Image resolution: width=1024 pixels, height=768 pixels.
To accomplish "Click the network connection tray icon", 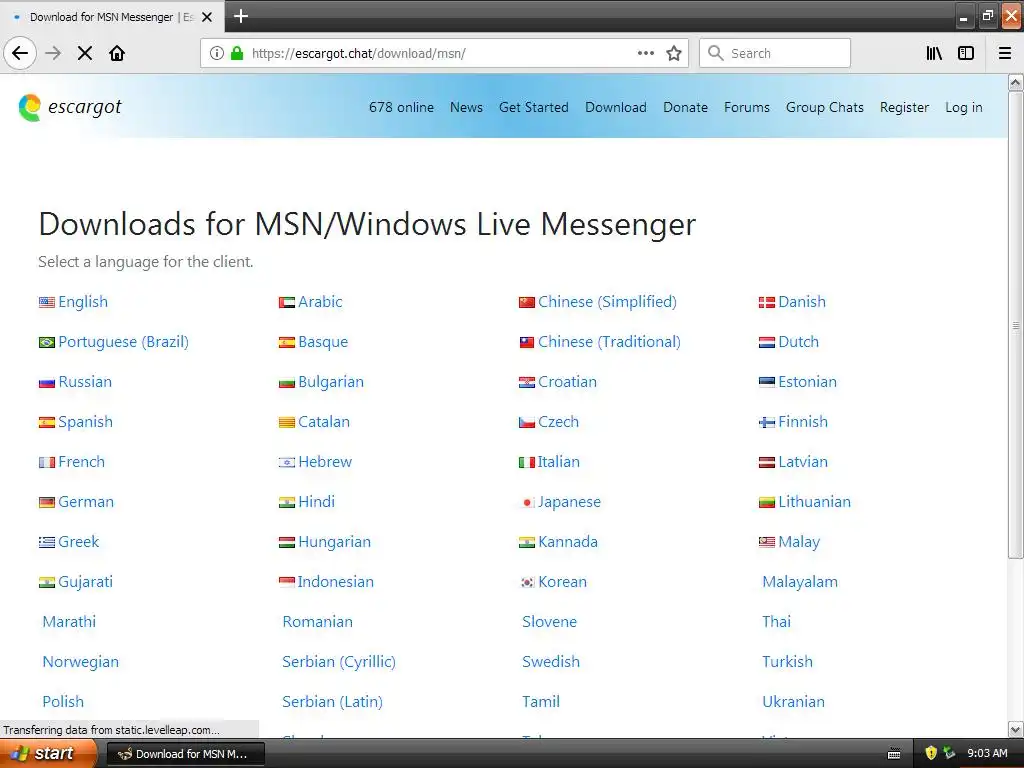I will 949,753.
